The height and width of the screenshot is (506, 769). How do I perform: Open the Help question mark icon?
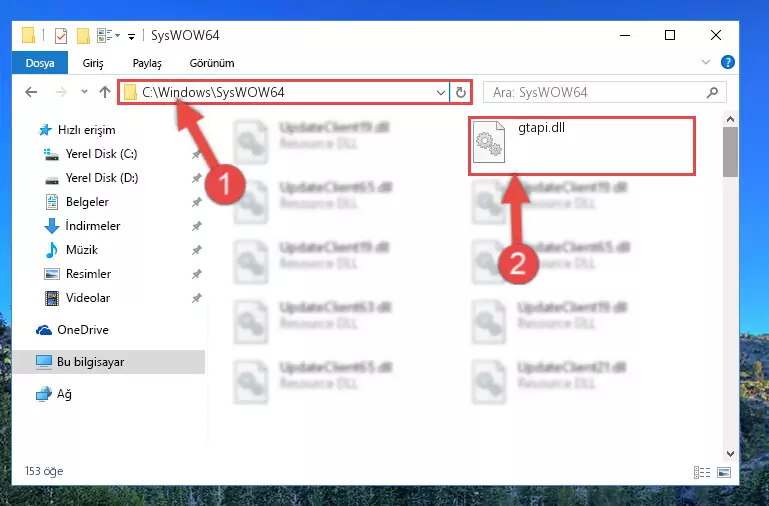coord(727,62)
